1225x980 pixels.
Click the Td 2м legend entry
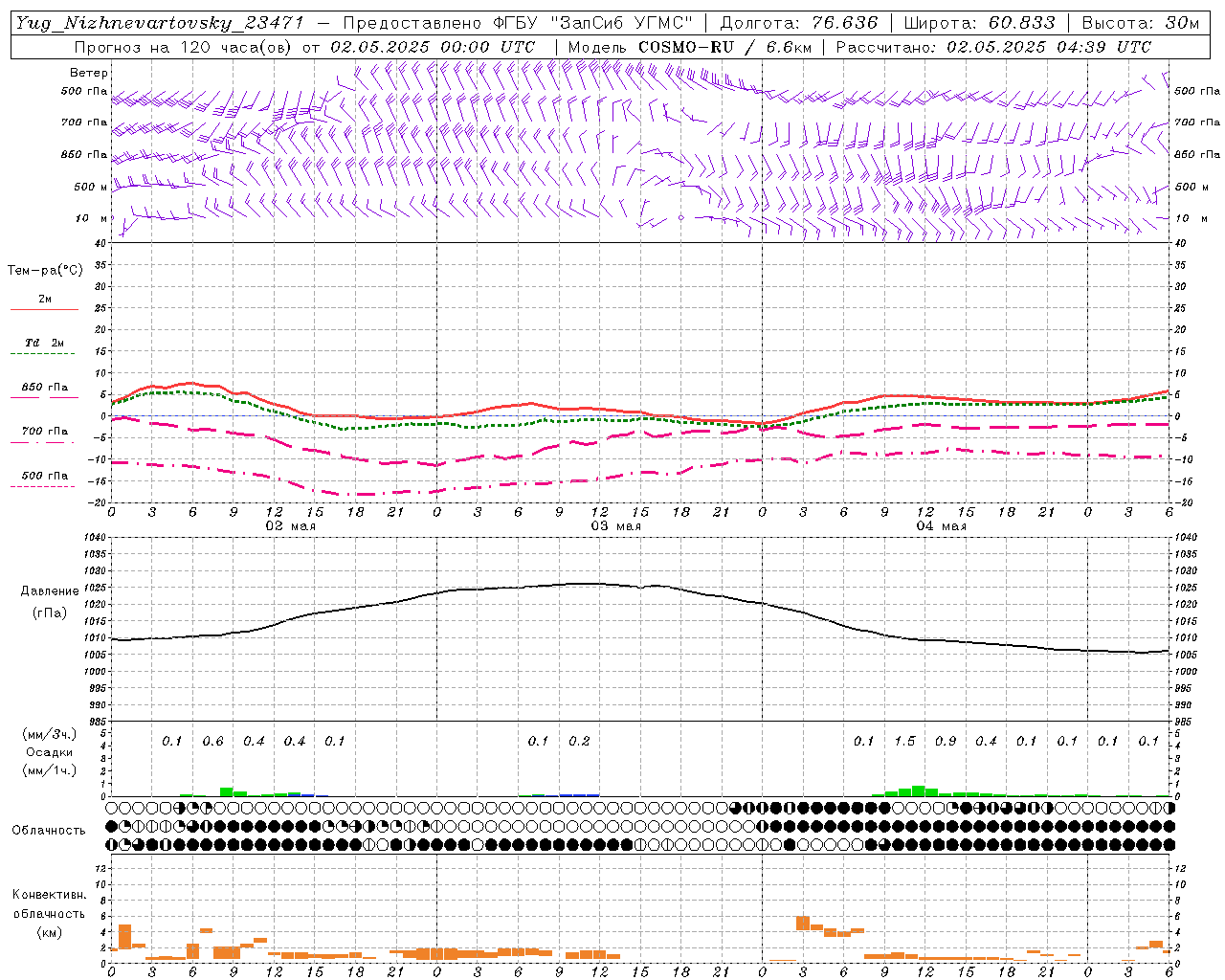pos(45,343)
